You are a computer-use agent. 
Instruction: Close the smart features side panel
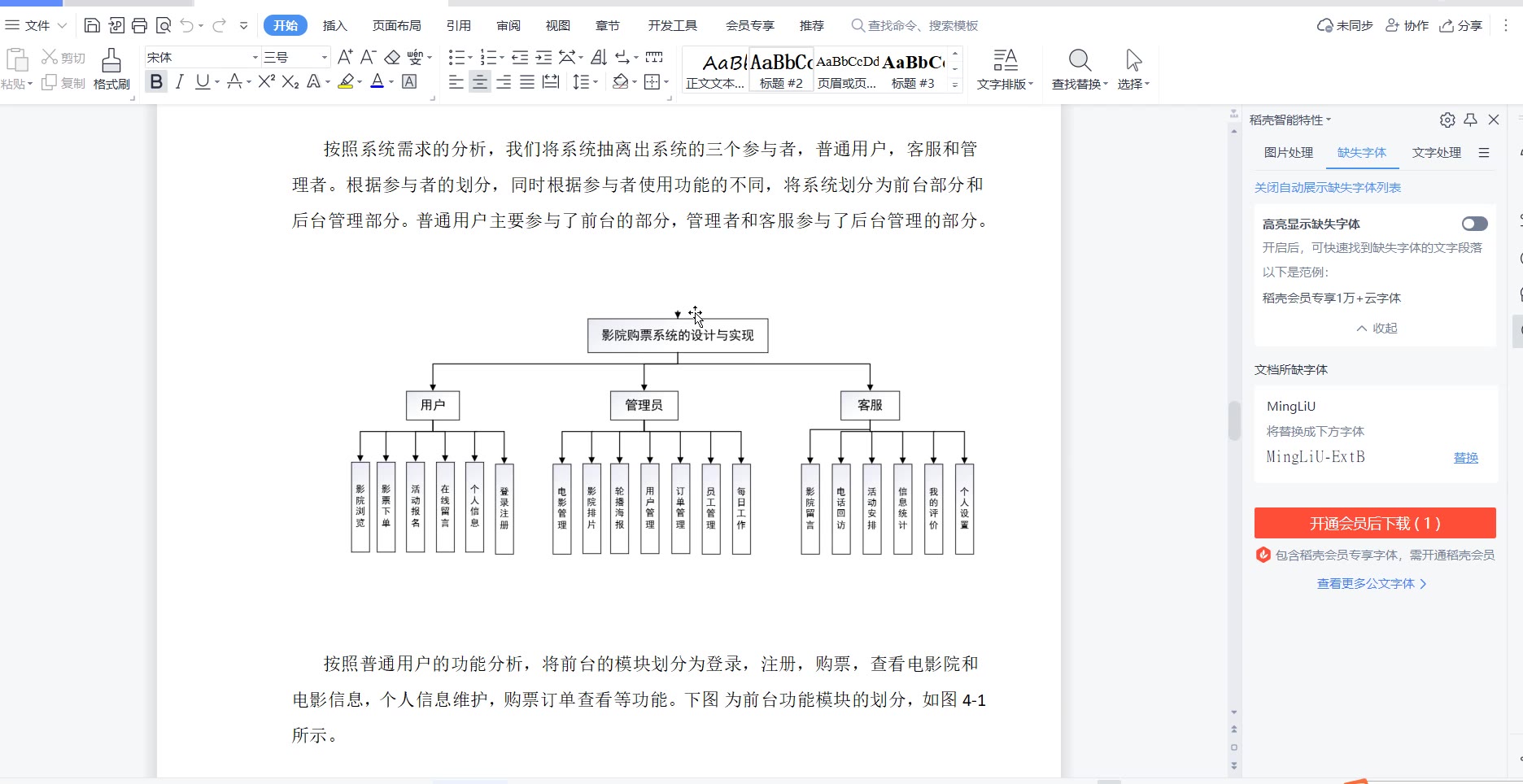coord(1494,120)
